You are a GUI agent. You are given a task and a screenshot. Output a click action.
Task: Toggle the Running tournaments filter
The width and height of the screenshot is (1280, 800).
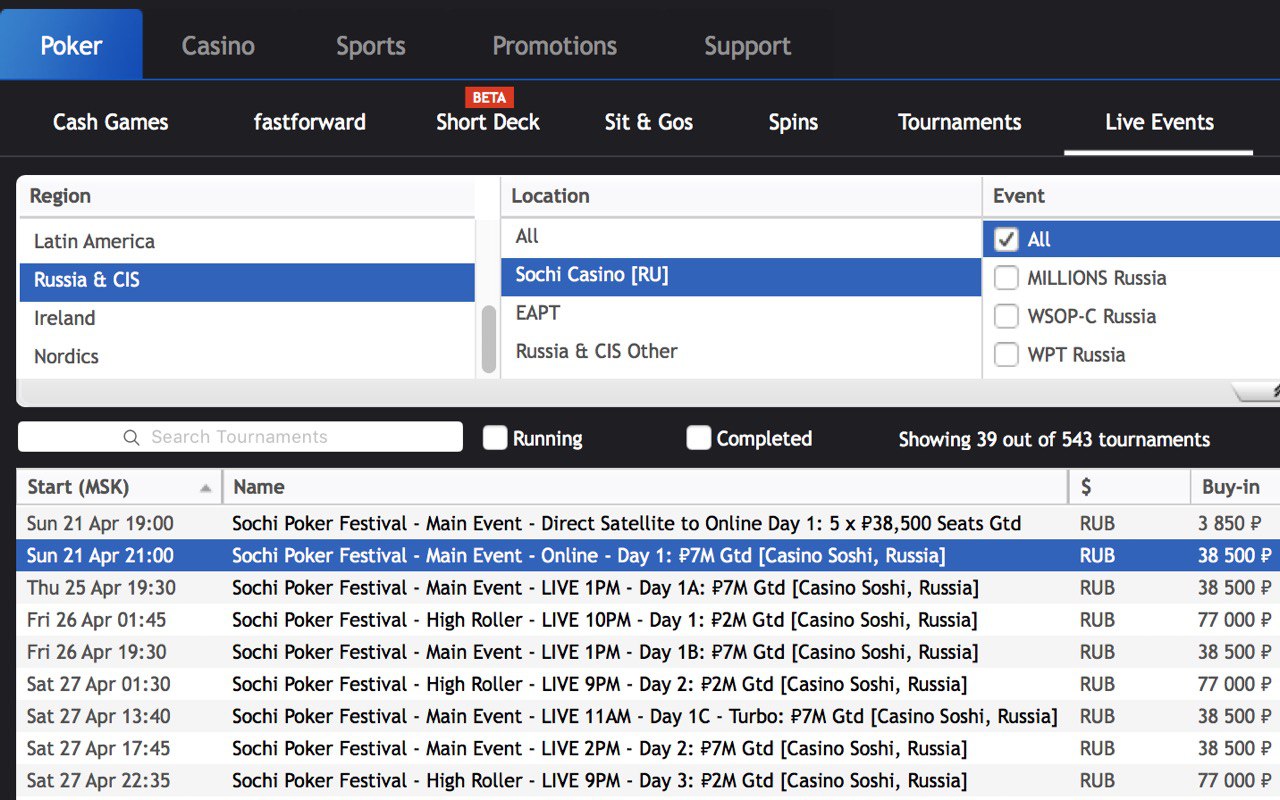495,438
